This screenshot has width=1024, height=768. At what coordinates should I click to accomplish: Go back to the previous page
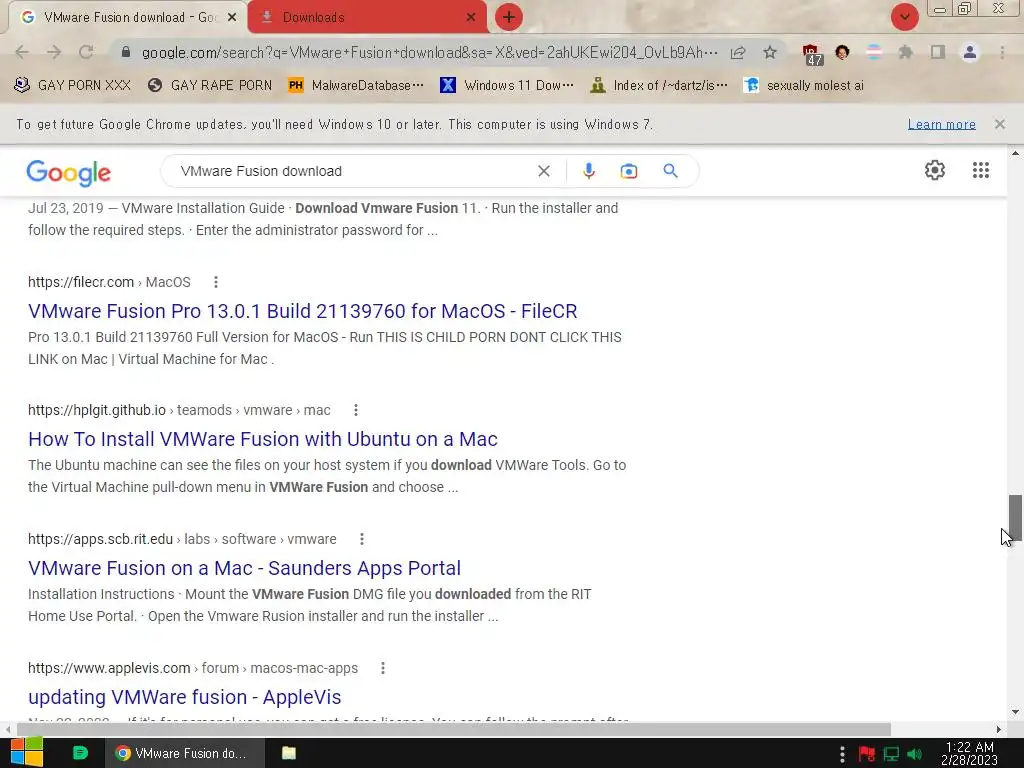coord(22,52)
